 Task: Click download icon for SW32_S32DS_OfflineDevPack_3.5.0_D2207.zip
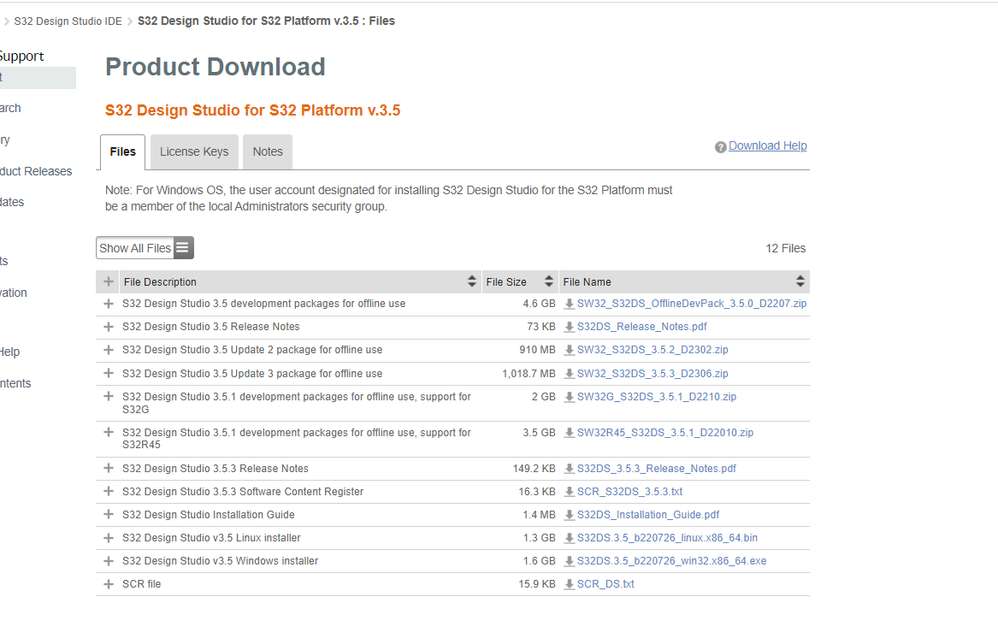tap(566, 302)
